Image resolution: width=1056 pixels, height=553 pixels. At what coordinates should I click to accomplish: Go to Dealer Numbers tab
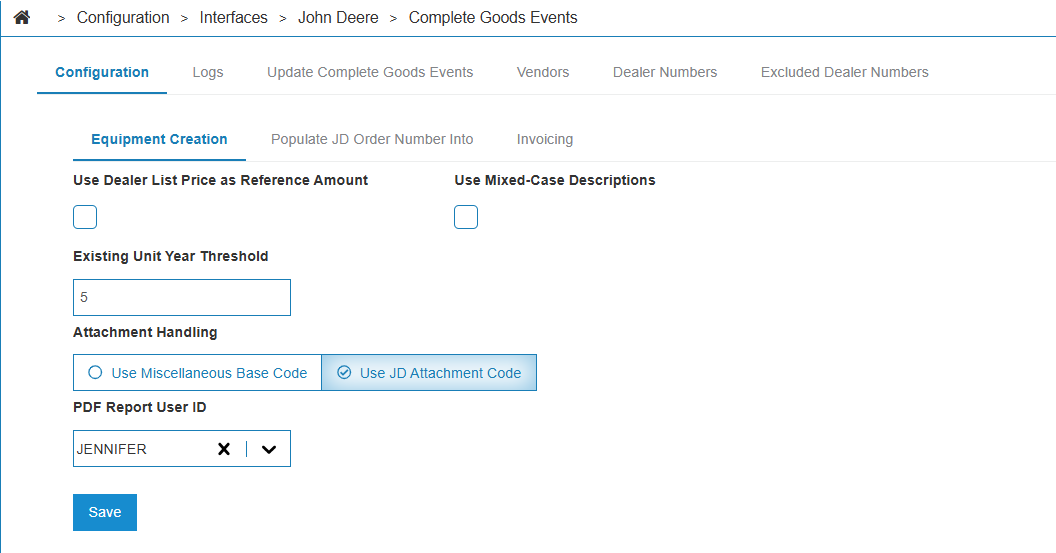click(x=665, y=72)
